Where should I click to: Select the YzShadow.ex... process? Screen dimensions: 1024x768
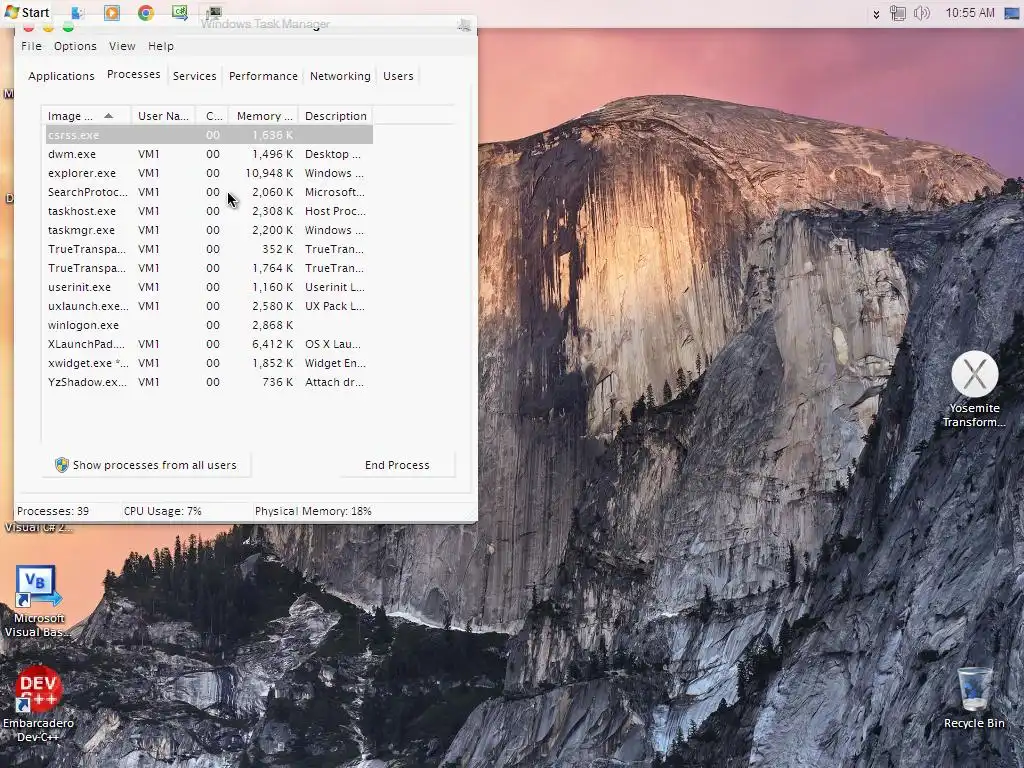tap(209, 381)
